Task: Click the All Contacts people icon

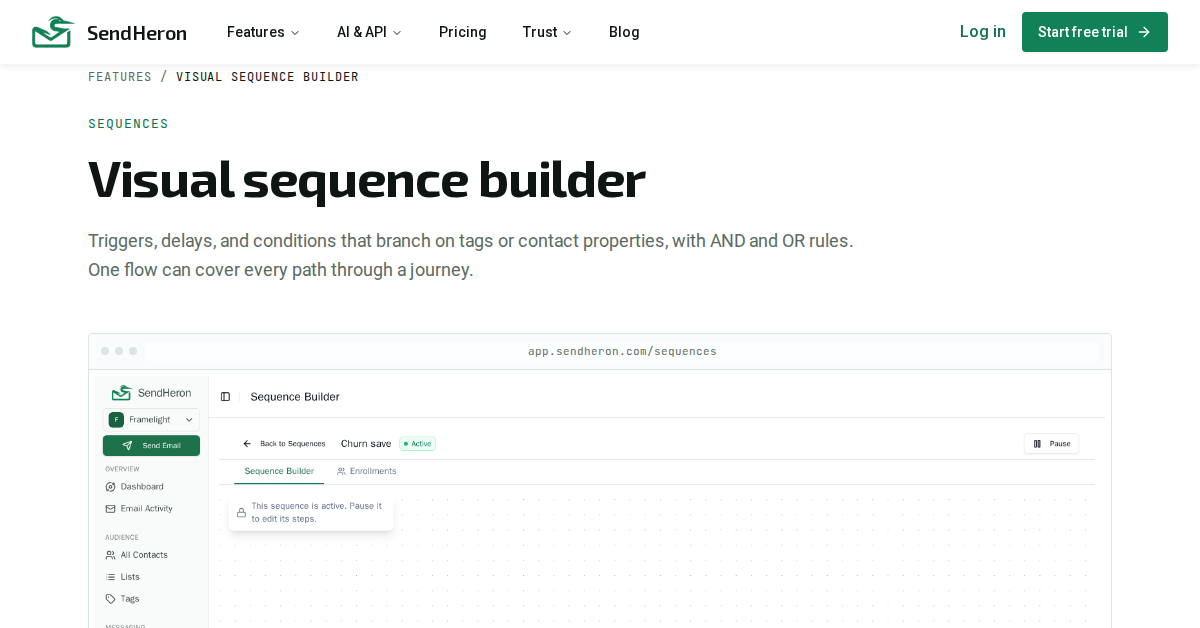Action: click(x=111, y=555)
